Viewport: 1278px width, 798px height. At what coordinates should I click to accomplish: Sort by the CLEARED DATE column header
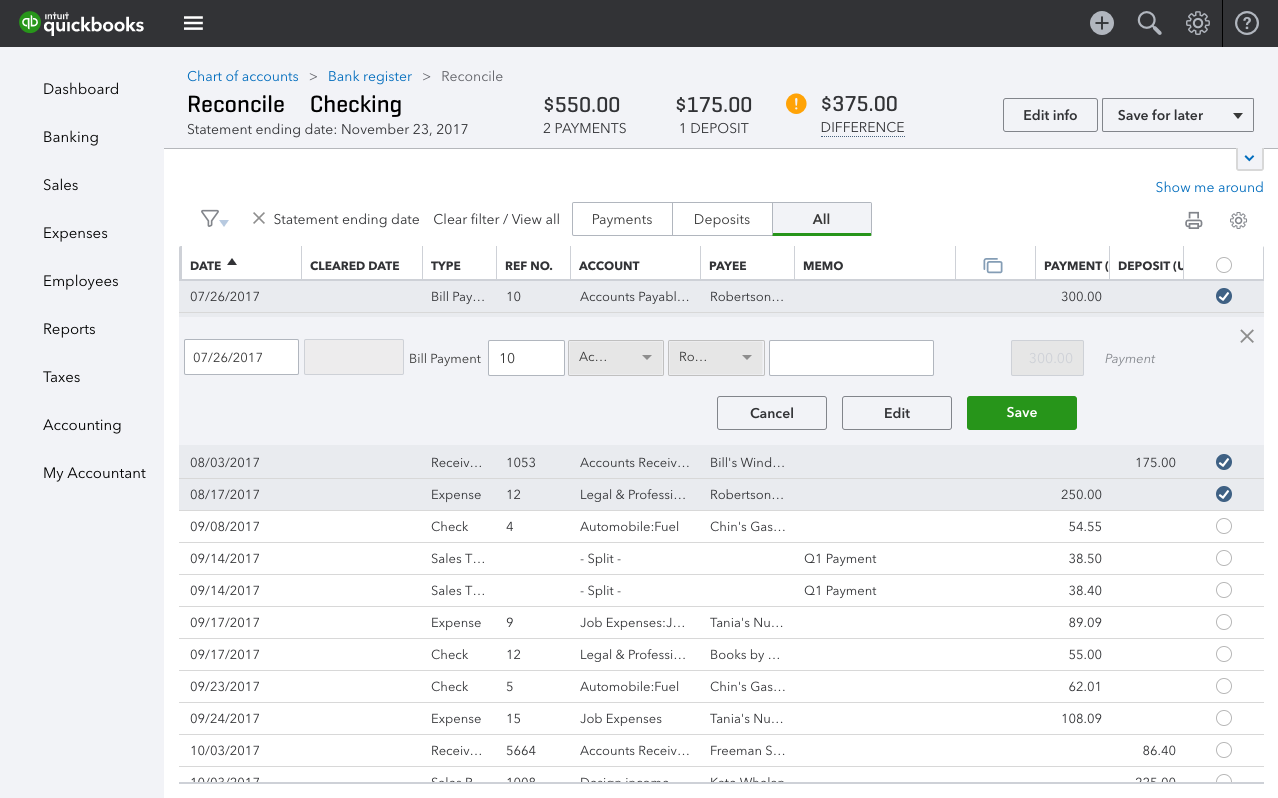click(355, 266)
